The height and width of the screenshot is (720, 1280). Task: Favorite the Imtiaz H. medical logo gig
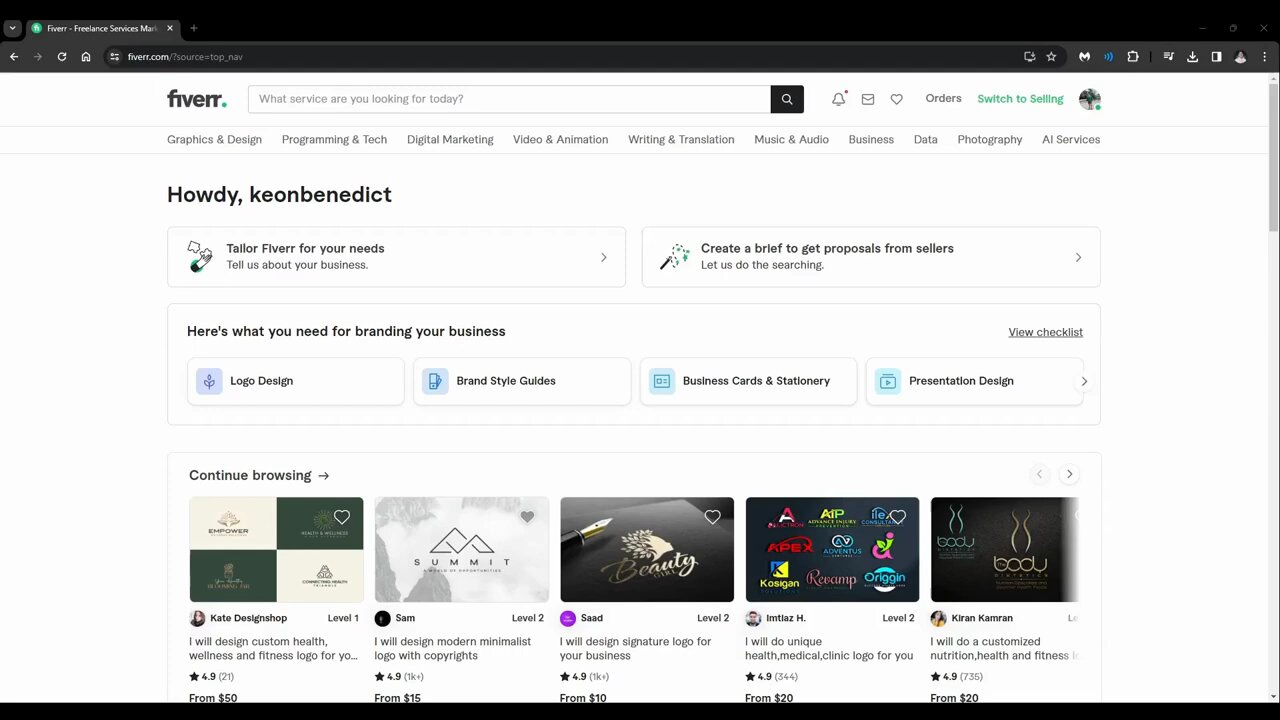[x=898, y=517]
